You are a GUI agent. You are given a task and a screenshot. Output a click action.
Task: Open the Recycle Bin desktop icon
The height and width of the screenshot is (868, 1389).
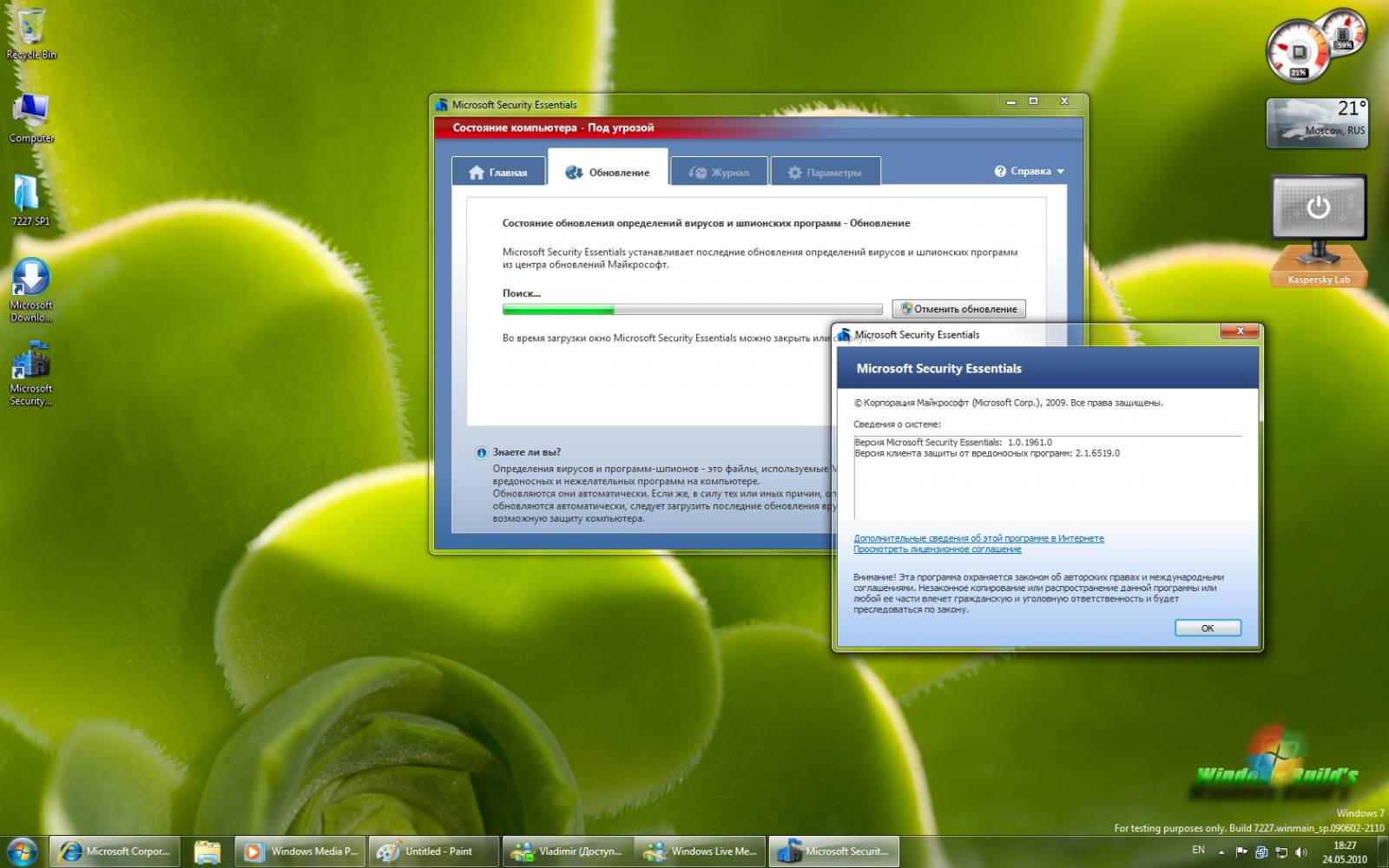[x=31, y=33]
